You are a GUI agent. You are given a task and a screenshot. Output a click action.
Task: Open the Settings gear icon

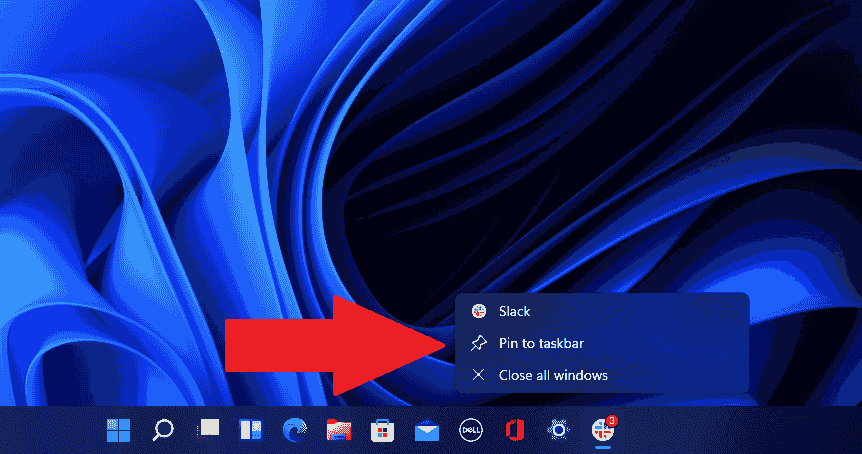559,430
